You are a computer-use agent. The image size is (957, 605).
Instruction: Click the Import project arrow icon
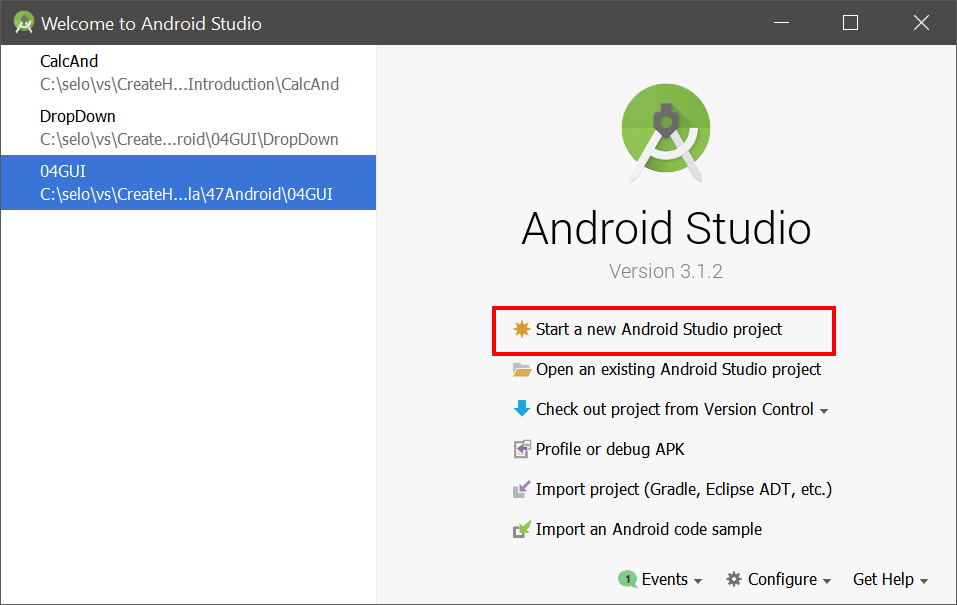[521, 489]
